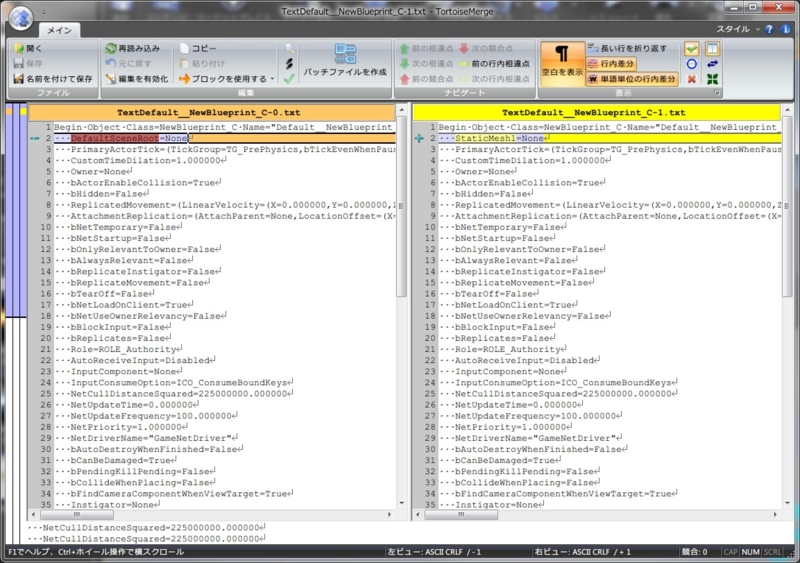The height and width of the screenshot is (563, 800).
Task: Toggle 単語単位の行内差分 option
Action: point(632,79)
